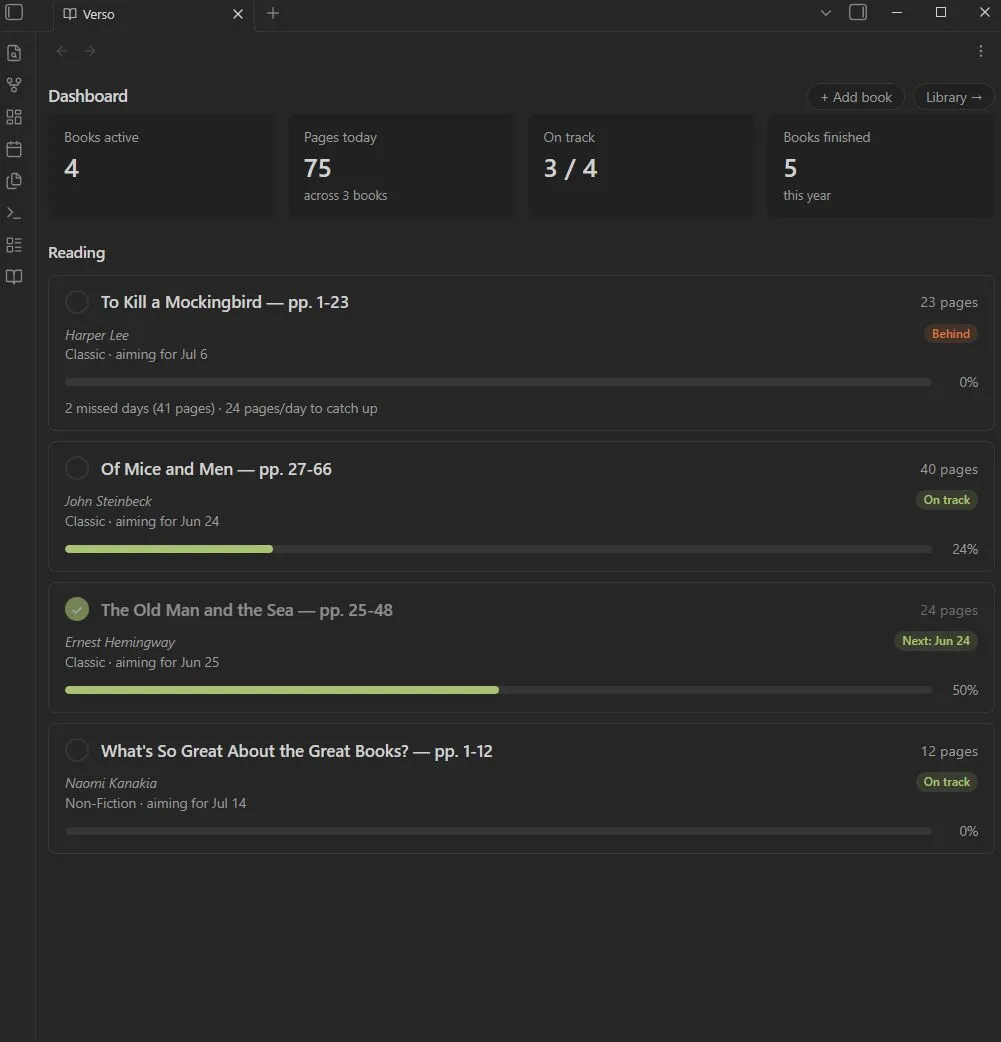The width and height of the screenshot is (1001, 1042).
Task: Click the 24% progress value
Action: point(964,549)
